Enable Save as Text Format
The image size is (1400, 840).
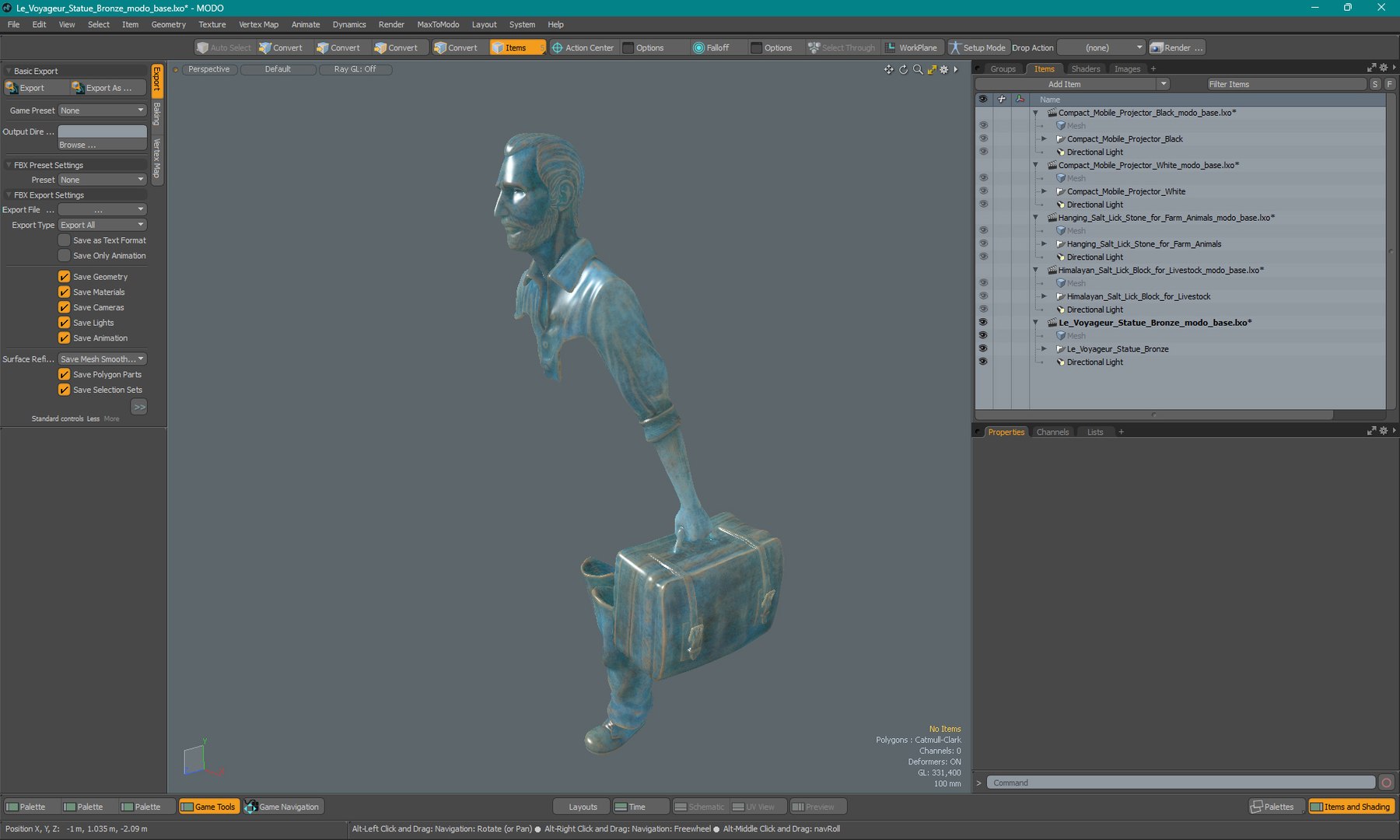(65, 240)
